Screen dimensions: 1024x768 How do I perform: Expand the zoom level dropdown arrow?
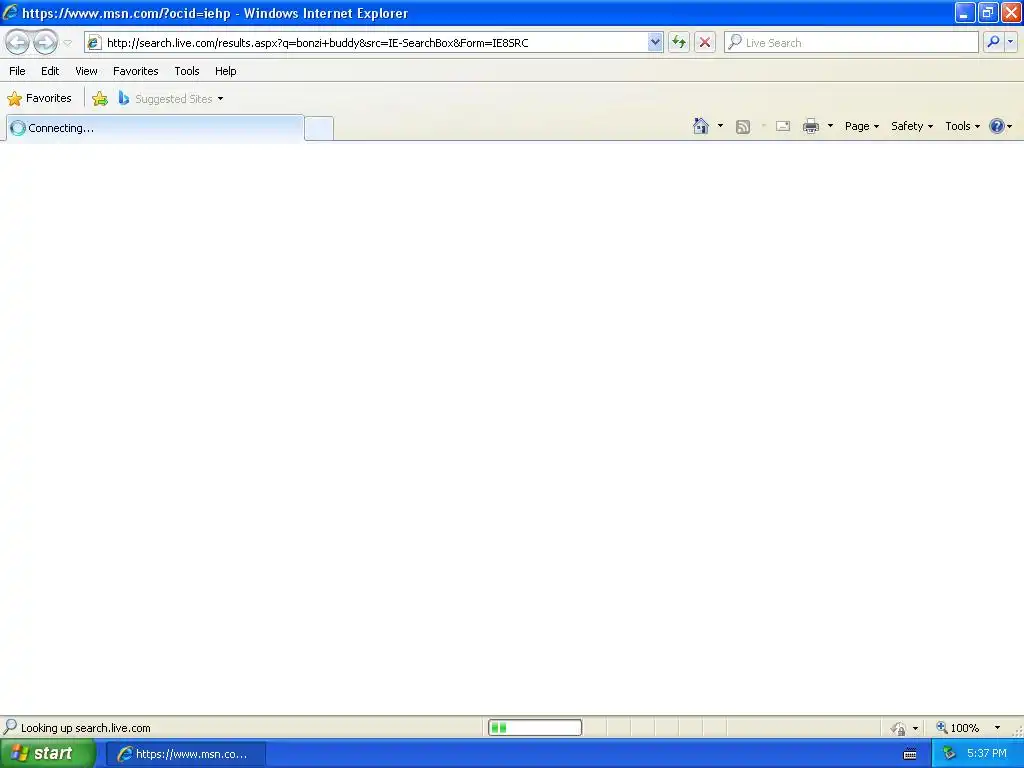click(x=997, y=728)
